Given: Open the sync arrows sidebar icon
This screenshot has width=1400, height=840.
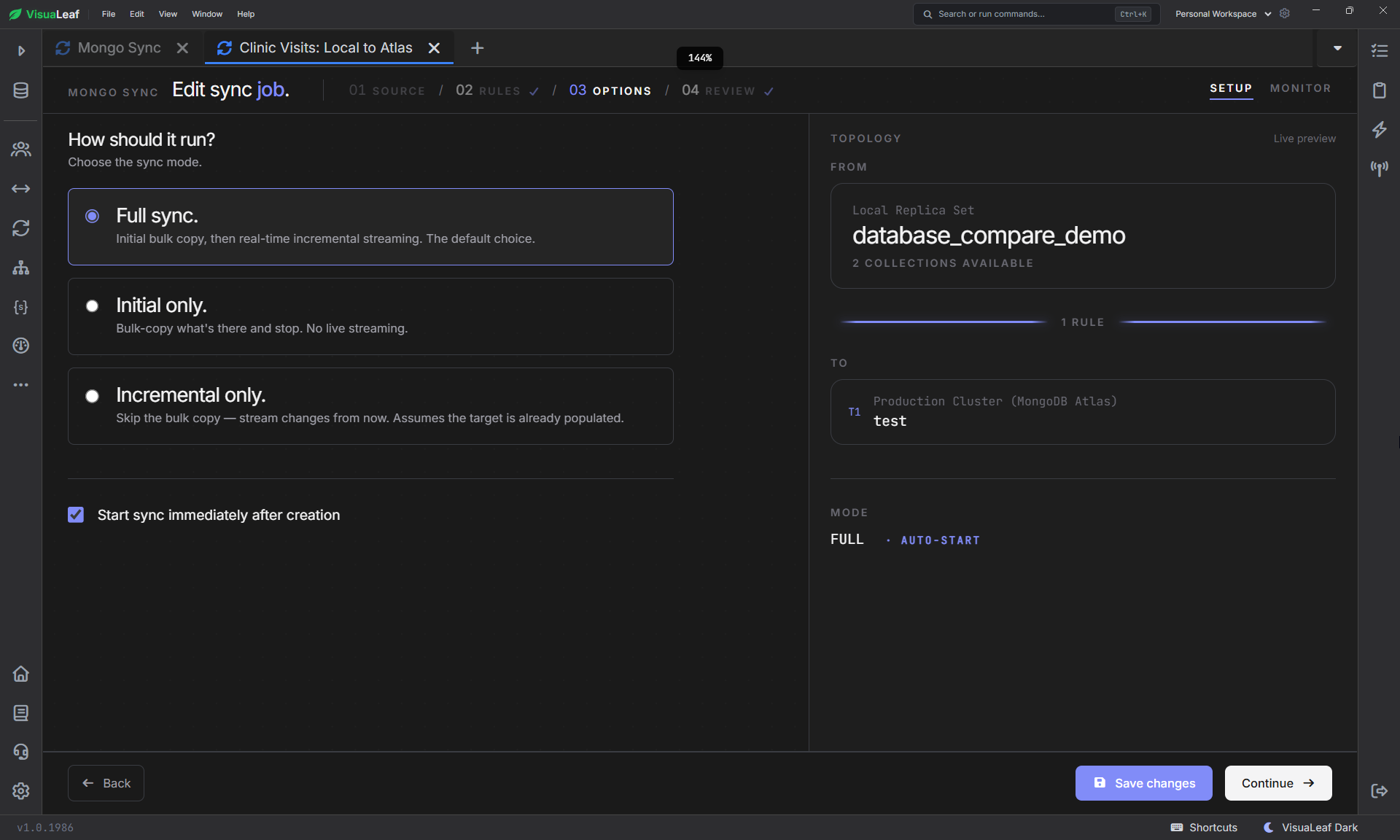Looking at the screenshot, I should (x=21, y=228).
